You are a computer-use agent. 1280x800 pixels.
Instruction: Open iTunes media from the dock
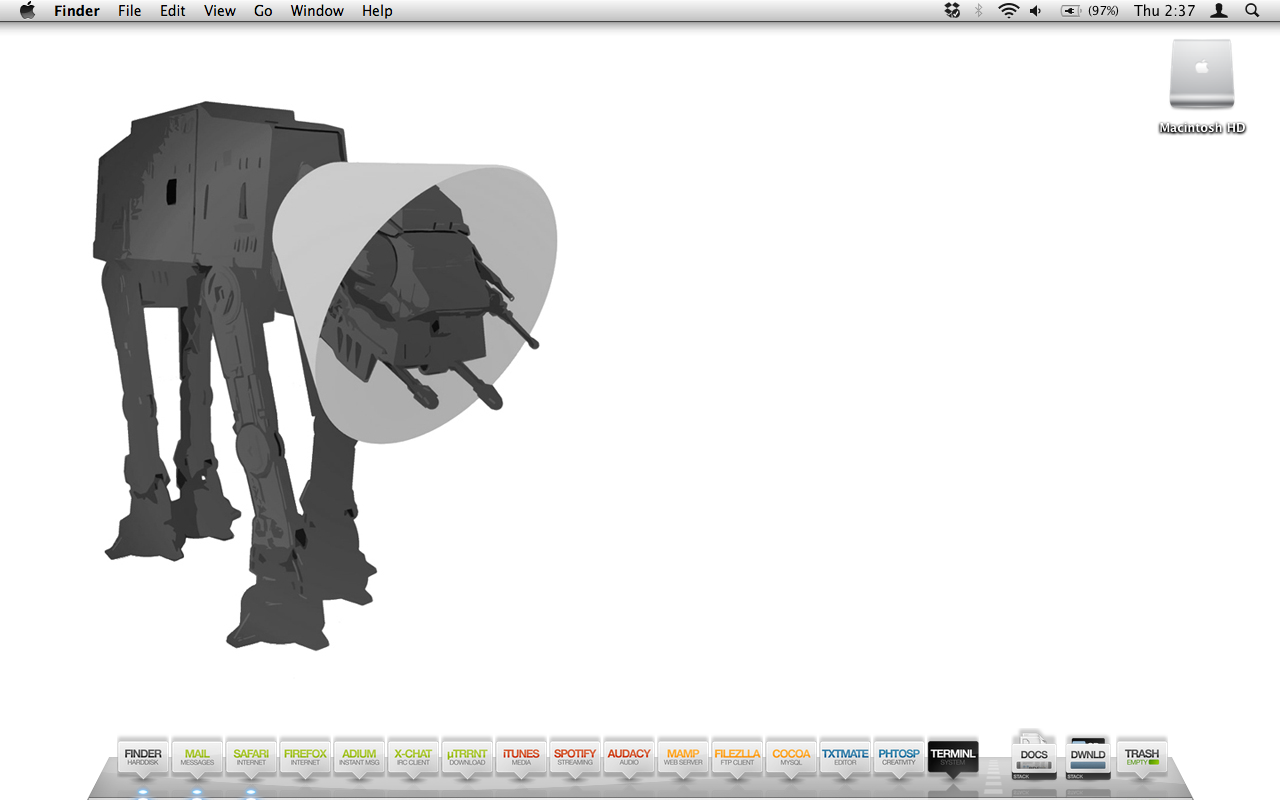click(521, 757)
